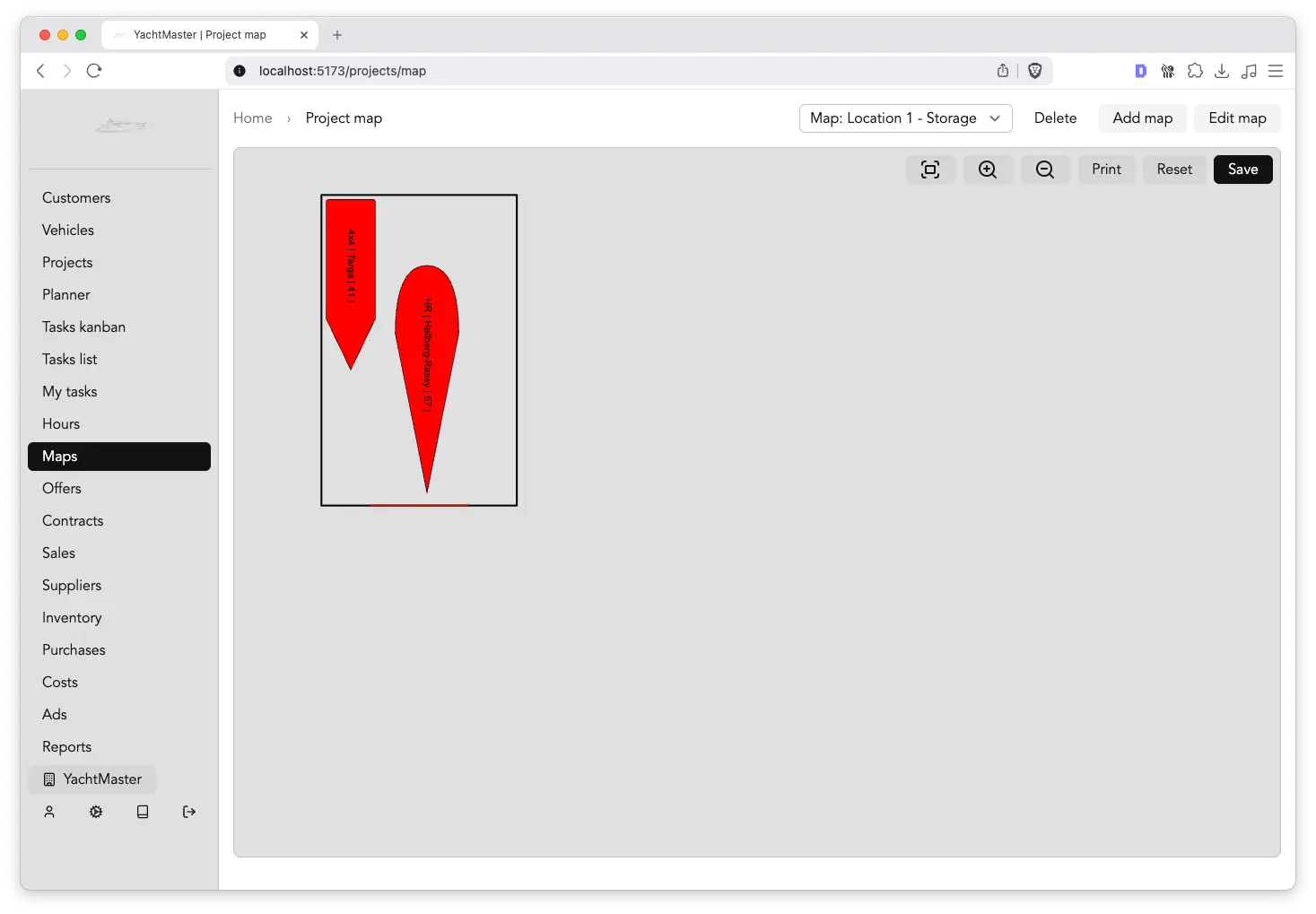
Task: Go to Tasks kanban in sidebar
Action: tap(83, 327)
